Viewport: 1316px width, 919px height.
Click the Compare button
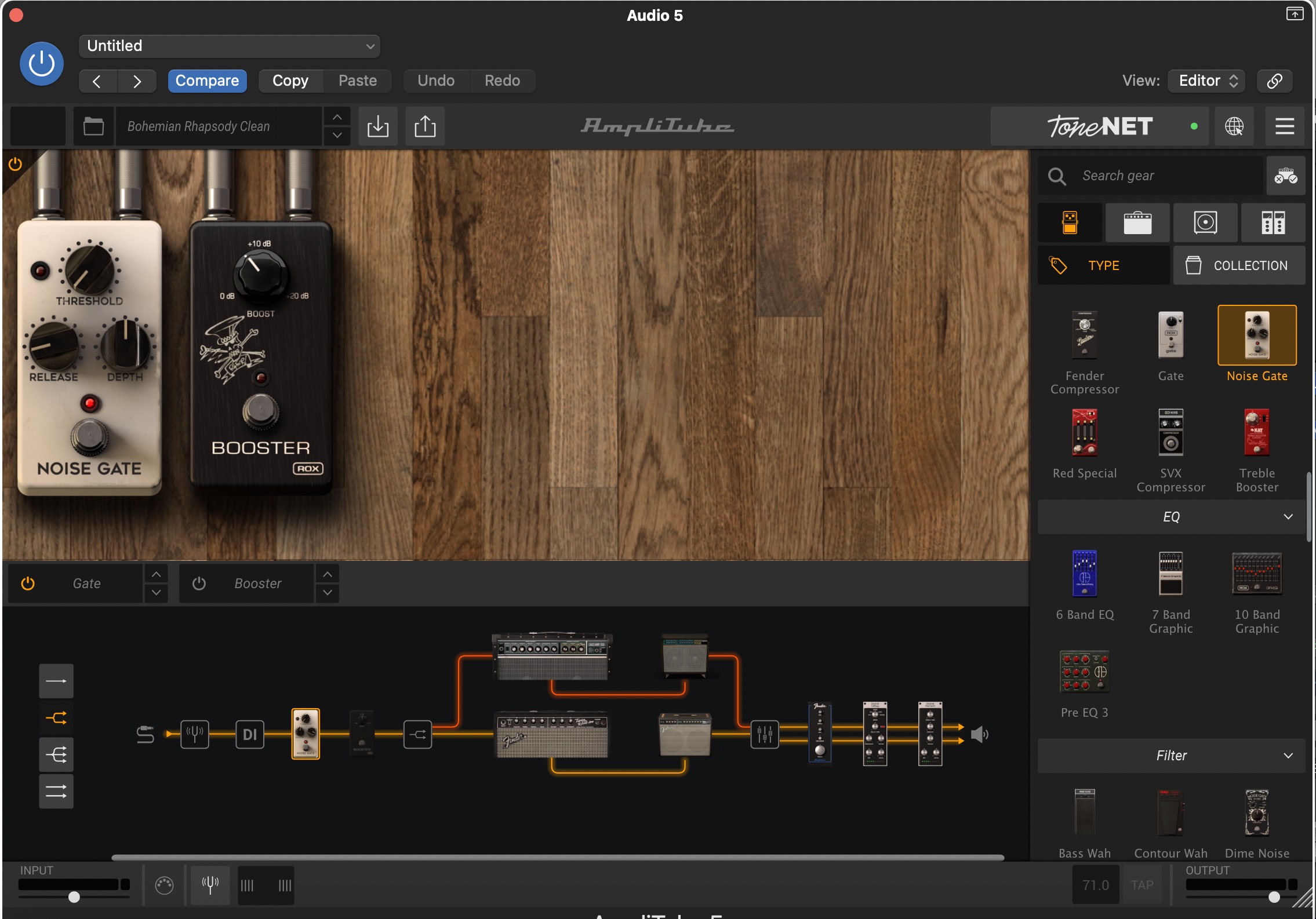coord(207,81)
